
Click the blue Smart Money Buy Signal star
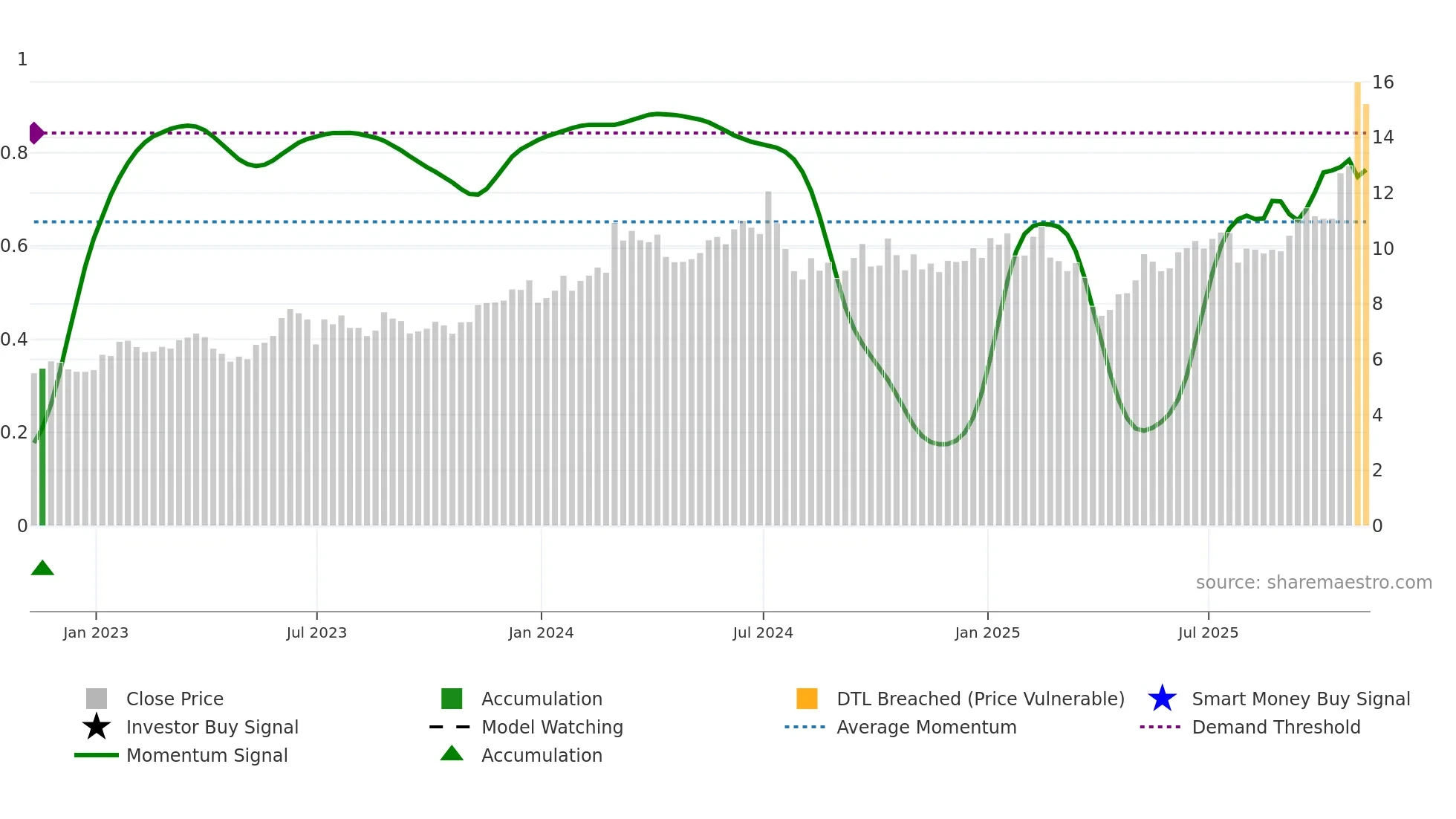click(1162, 699)
